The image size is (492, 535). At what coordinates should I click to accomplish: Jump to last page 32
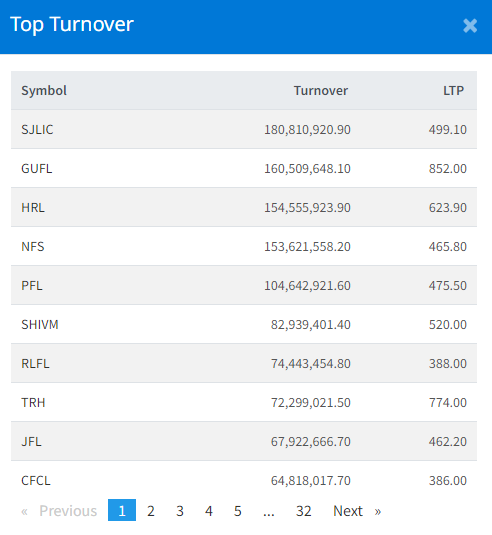(303, 510)
